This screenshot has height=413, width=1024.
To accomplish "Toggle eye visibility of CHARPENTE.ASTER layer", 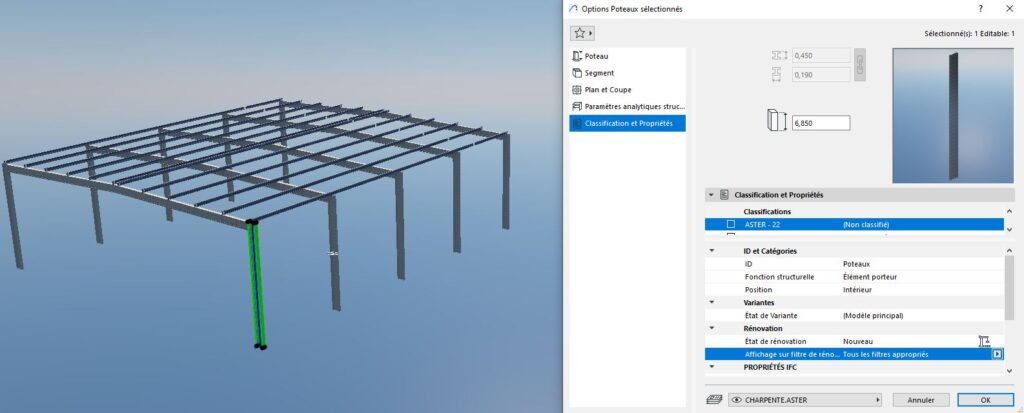I will coord(736,399).
